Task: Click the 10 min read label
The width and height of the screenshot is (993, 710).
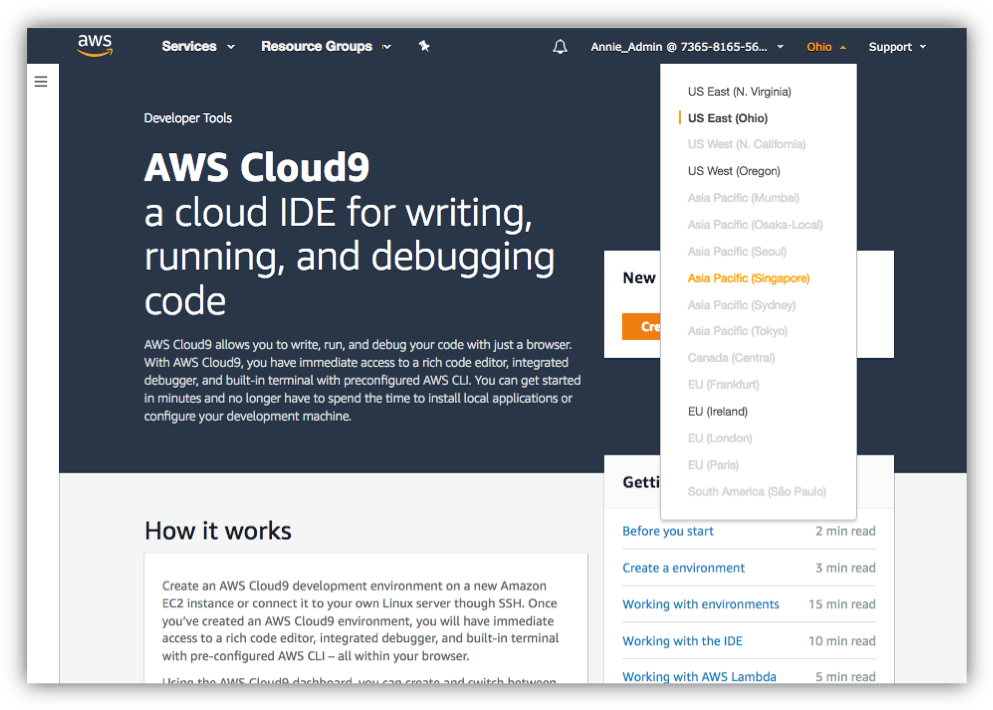Action: [x=842, y=641]
